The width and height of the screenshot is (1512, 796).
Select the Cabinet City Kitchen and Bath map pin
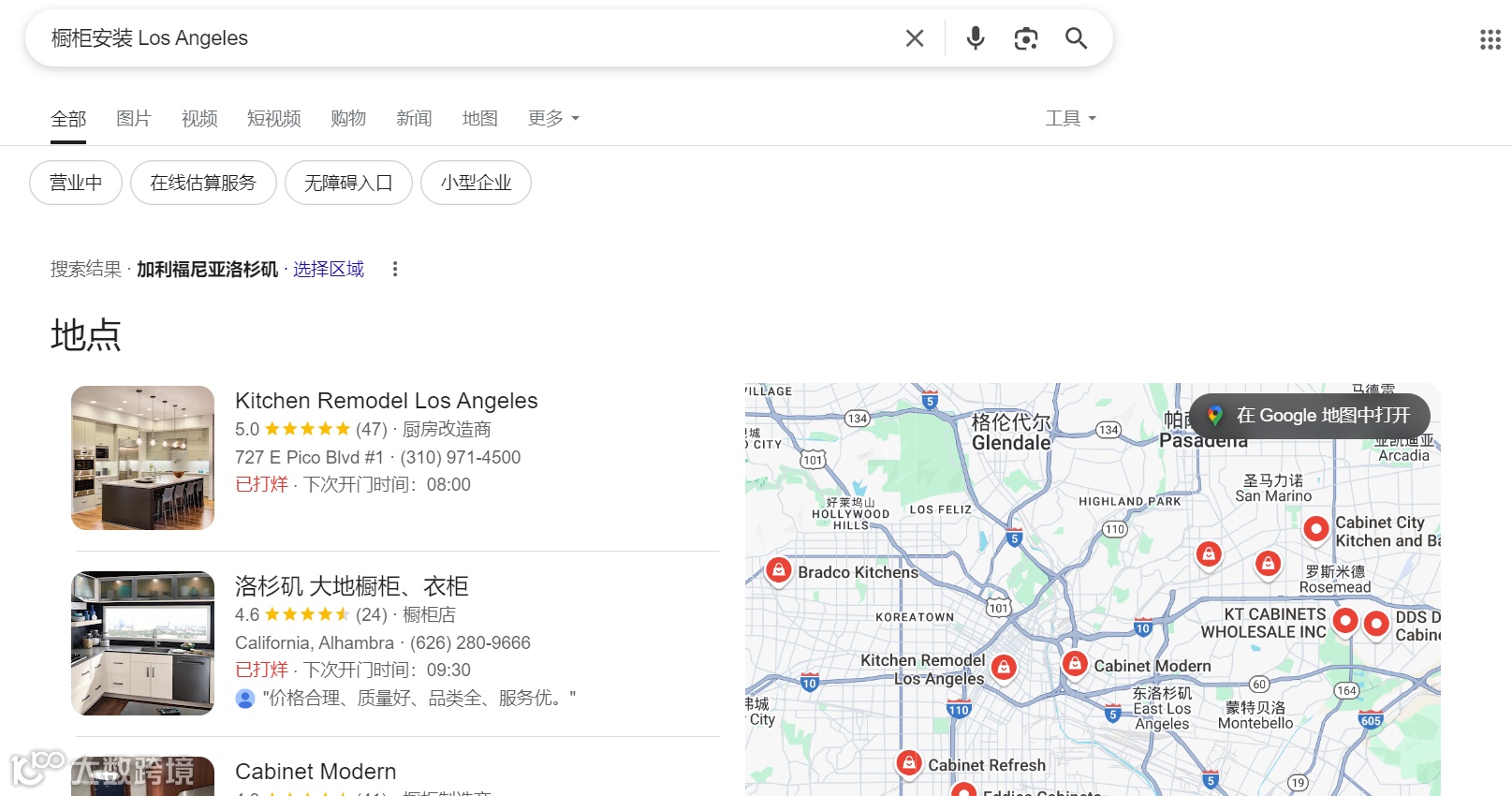coord(1316,529)
